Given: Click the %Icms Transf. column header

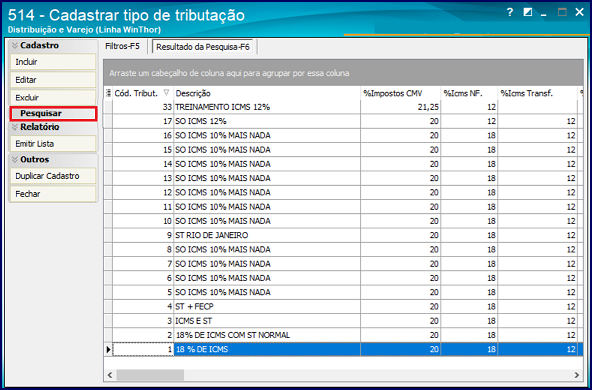Looking at the screenshot, I should [x=538, y=93].
